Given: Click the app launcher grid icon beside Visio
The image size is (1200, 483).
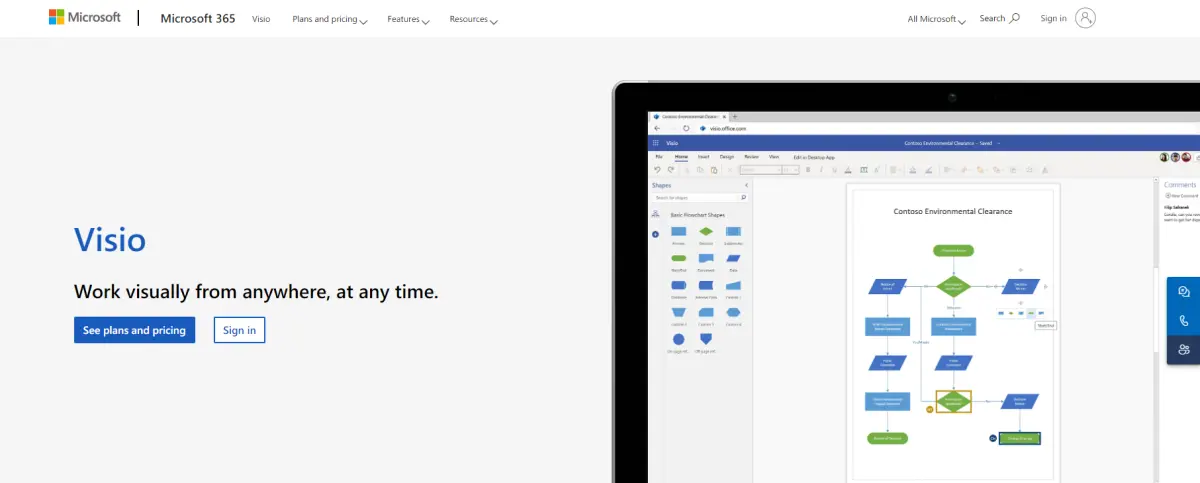Looking at the screenshot, I should [656, 143].
